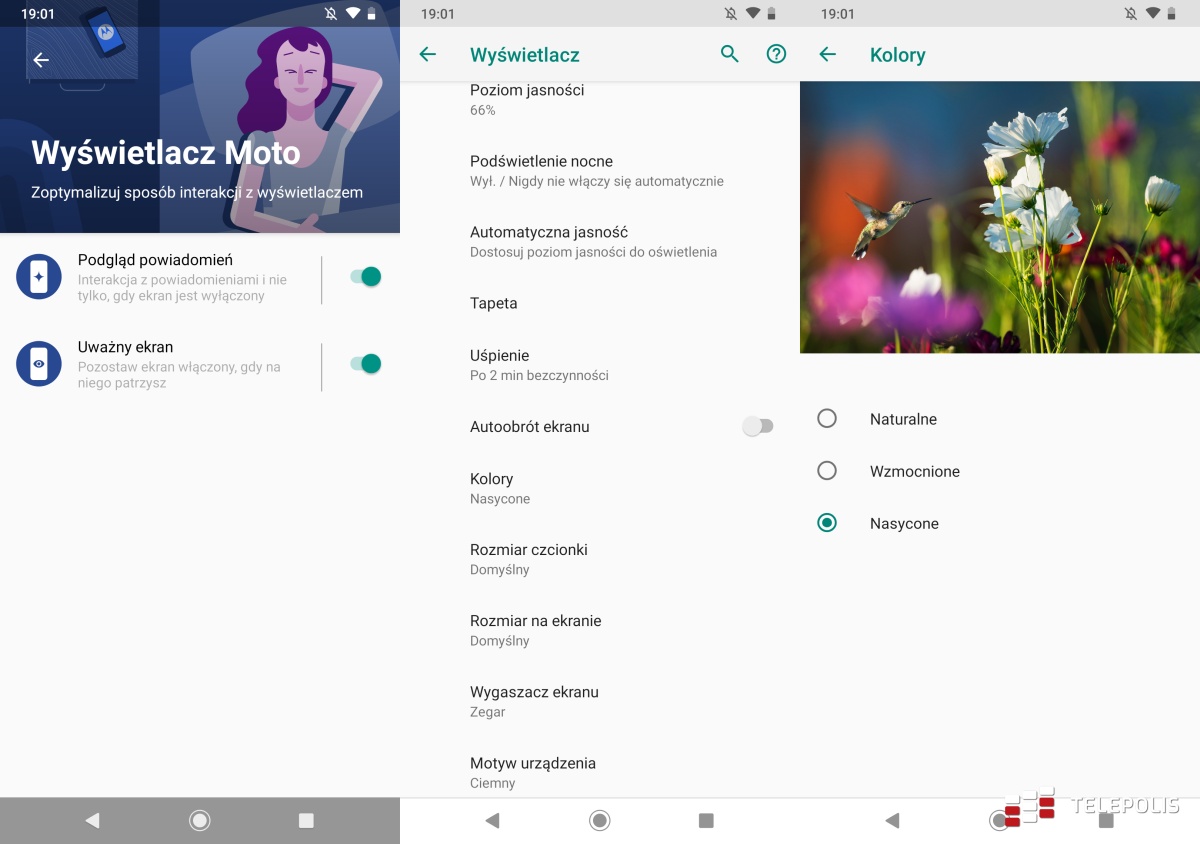Image resolution: width=1200 pixels, height=844 pixels.
Task: Tap white back arrow on Wyświetlacz Moto banner
Action: tap(41, 60)
